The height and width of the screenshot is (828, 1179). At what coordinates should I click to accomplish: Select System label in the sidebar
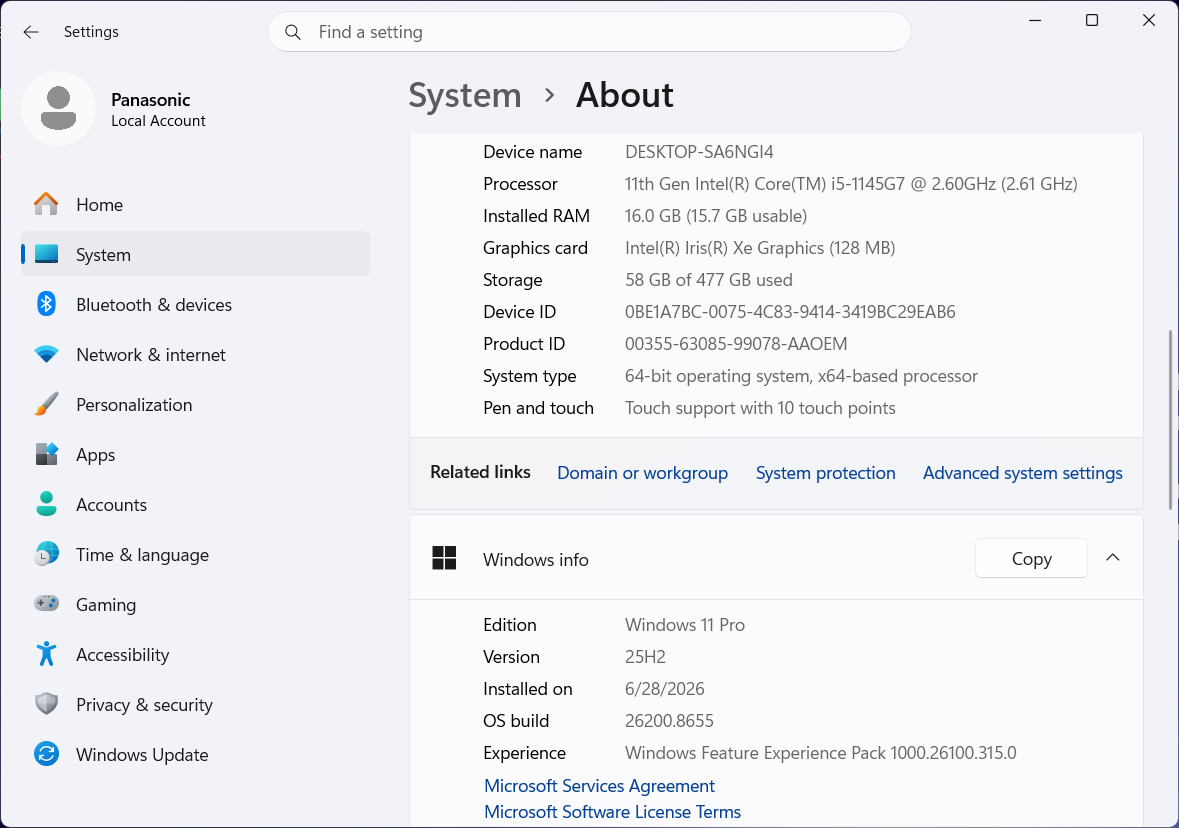pyautogui.click(x=103, y=255)
